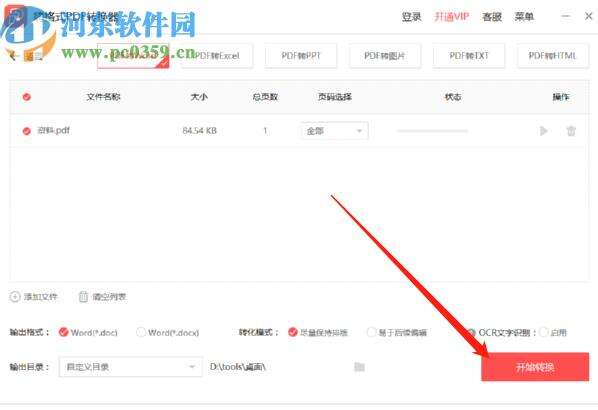Click 开通VIP in the title bar
The width and height of the screenshot is (598, 410).
tap(452, 17)
